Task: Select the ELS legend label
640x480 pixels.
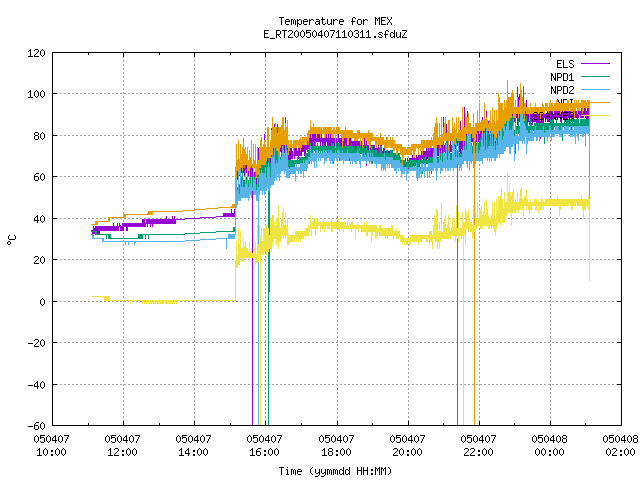Action: (565, 64)
